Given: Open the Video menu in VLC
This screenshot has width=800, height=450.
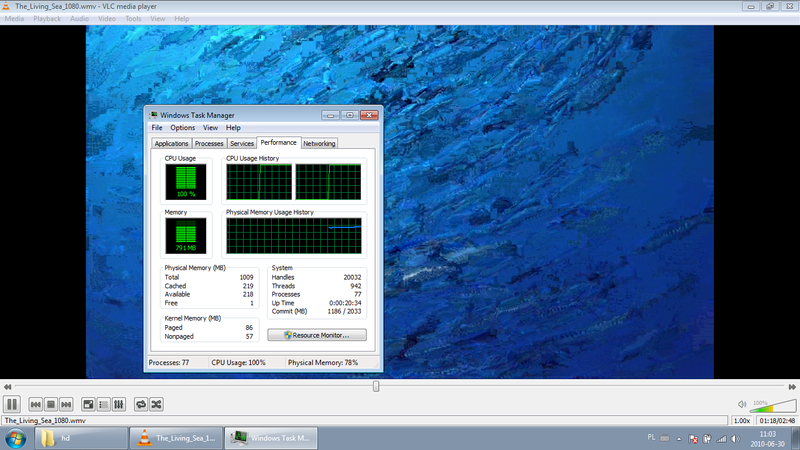Looking at the screenshot, I should [x=107, y=18].
